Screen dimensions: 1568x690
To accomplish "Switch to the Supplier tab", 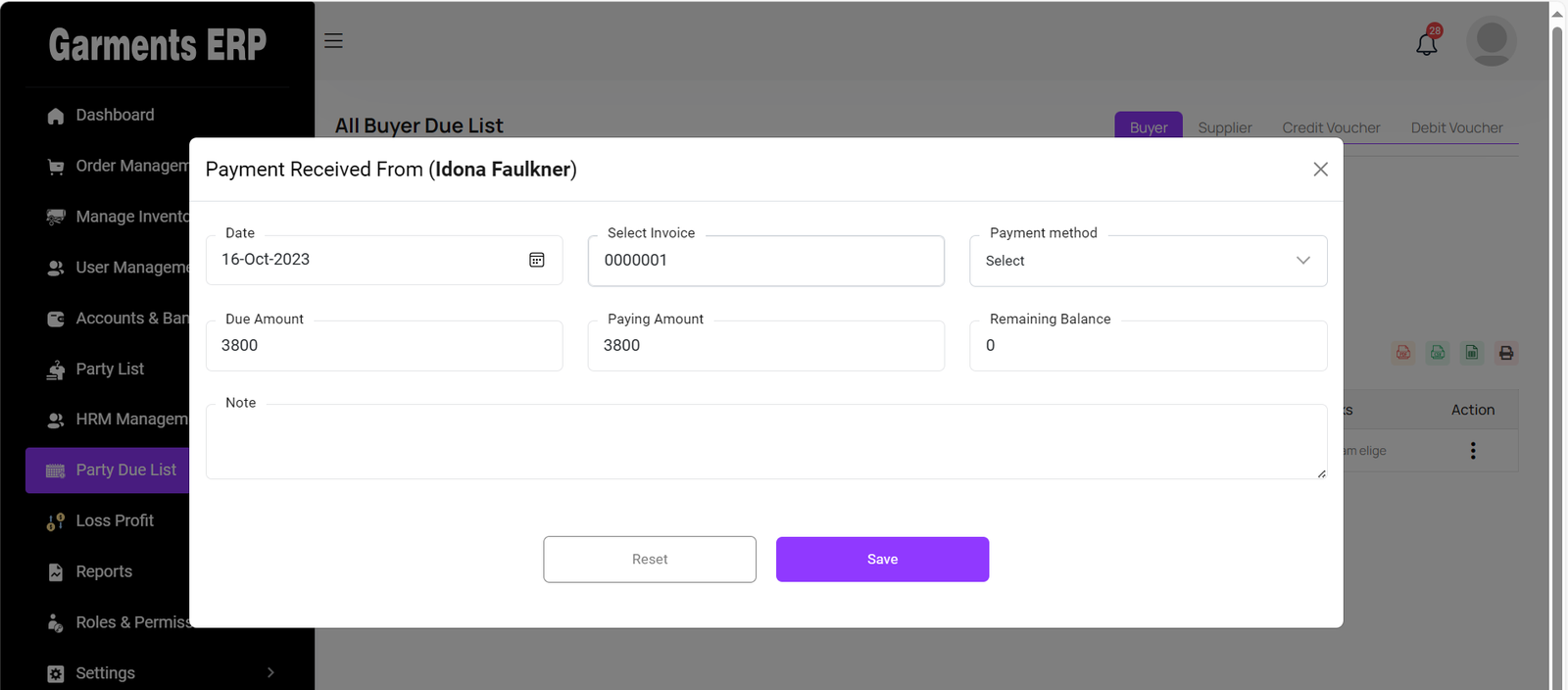I will (1224, 127).
